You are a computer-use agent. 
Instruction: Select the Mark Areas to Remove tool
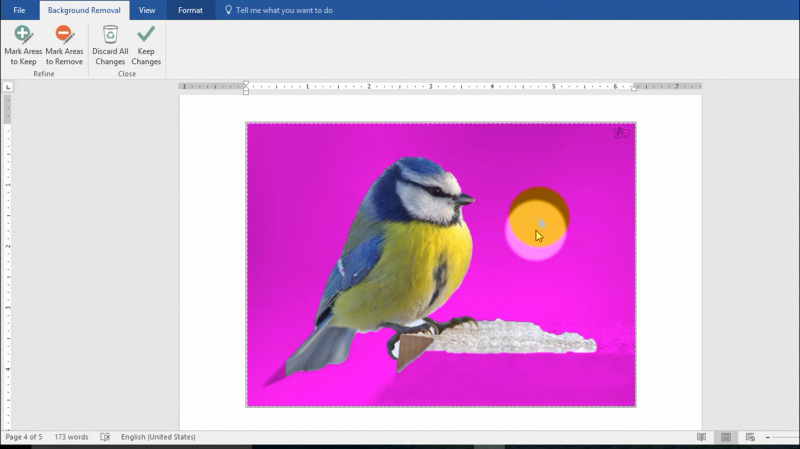[64, 46]
